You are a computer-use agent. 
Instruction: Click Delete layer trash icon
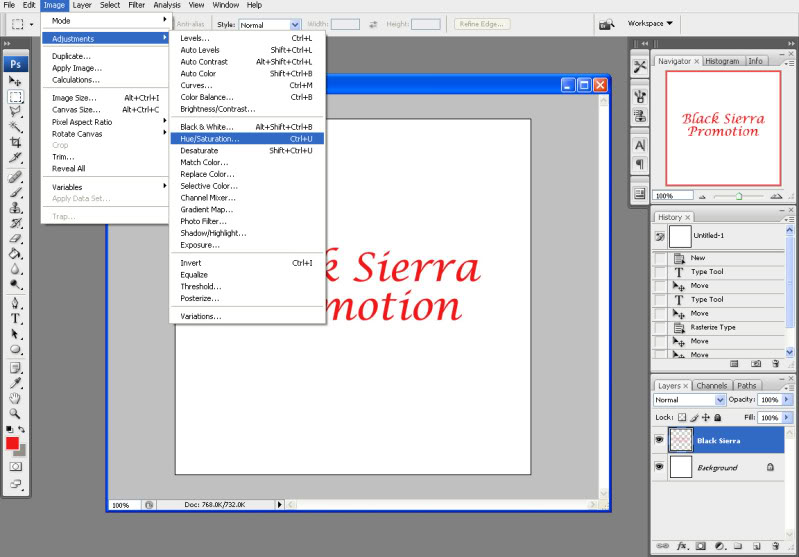pos(775,546)
